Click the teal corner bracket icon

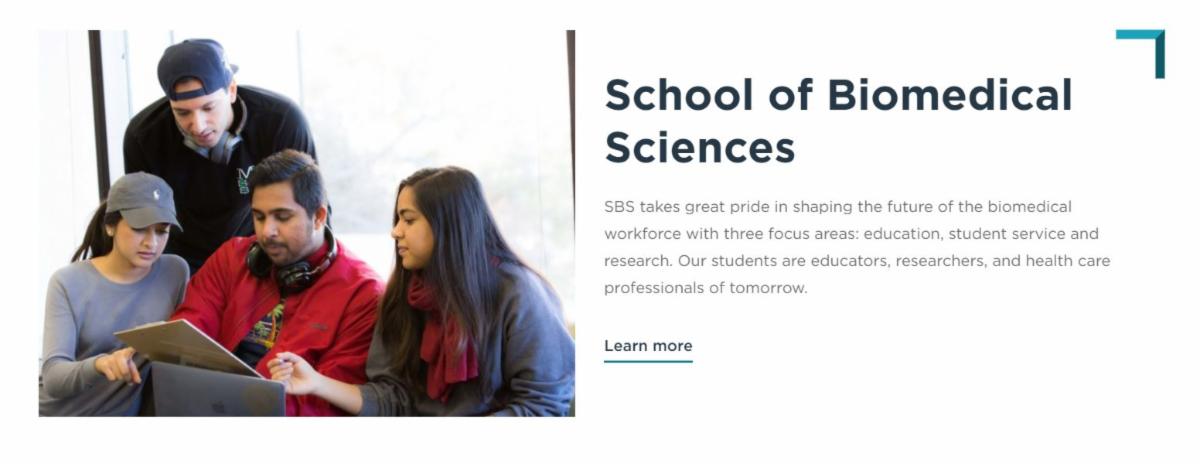(x=1141, y=52)
